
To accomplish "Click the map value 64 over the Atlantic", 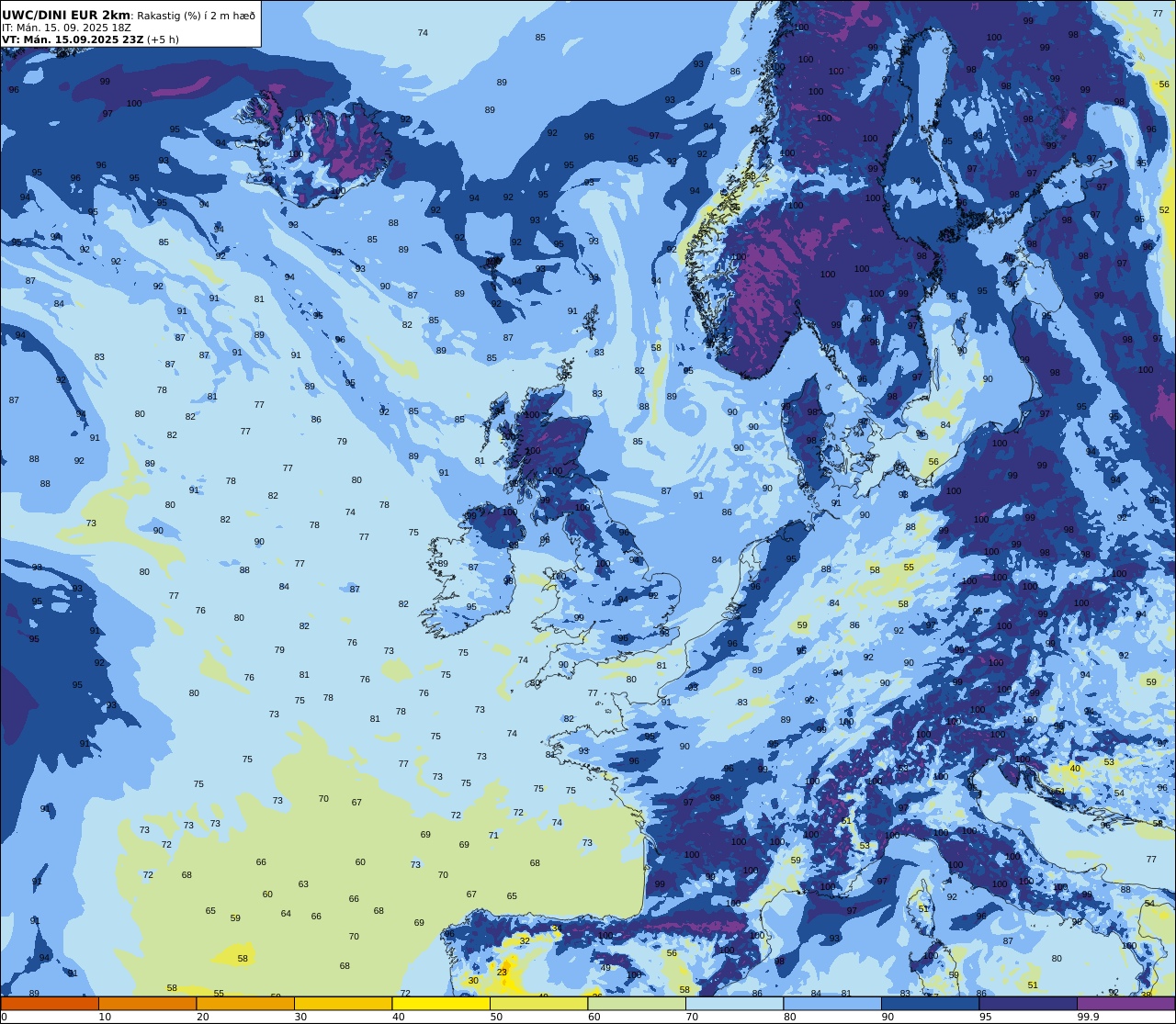I will 286,913.
